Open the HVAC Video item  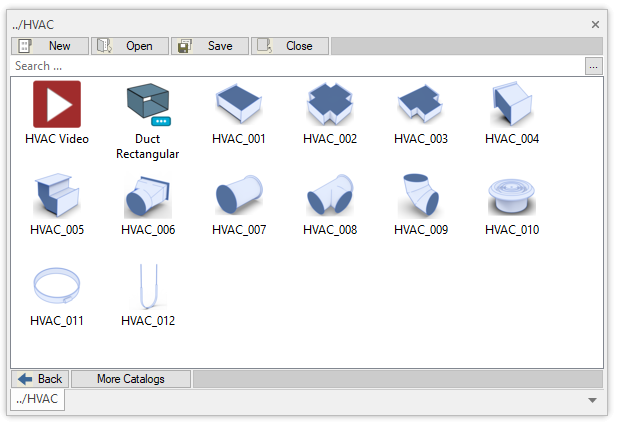(57, 105)
